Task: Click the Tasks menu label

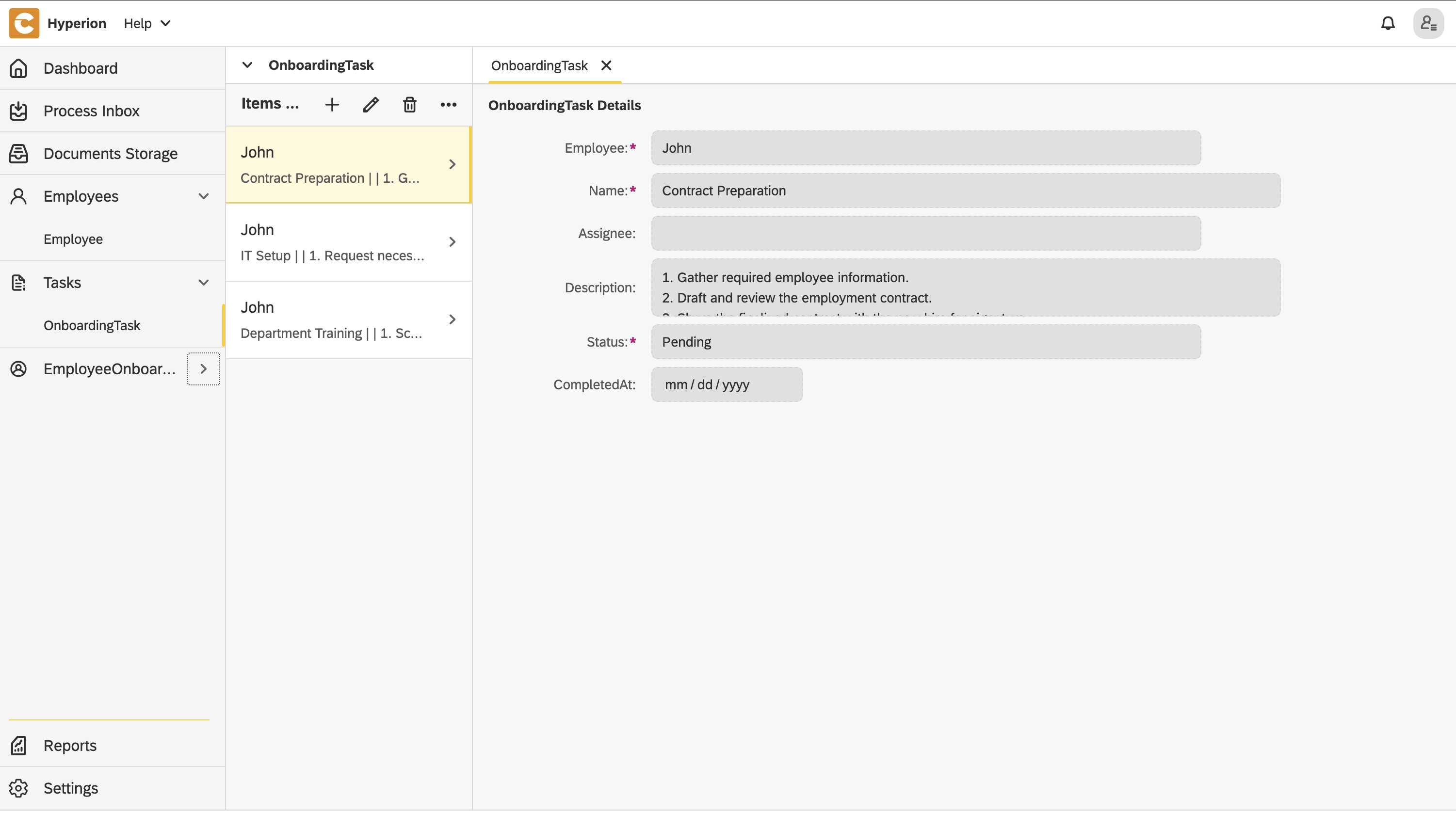Action: point(63,283)
